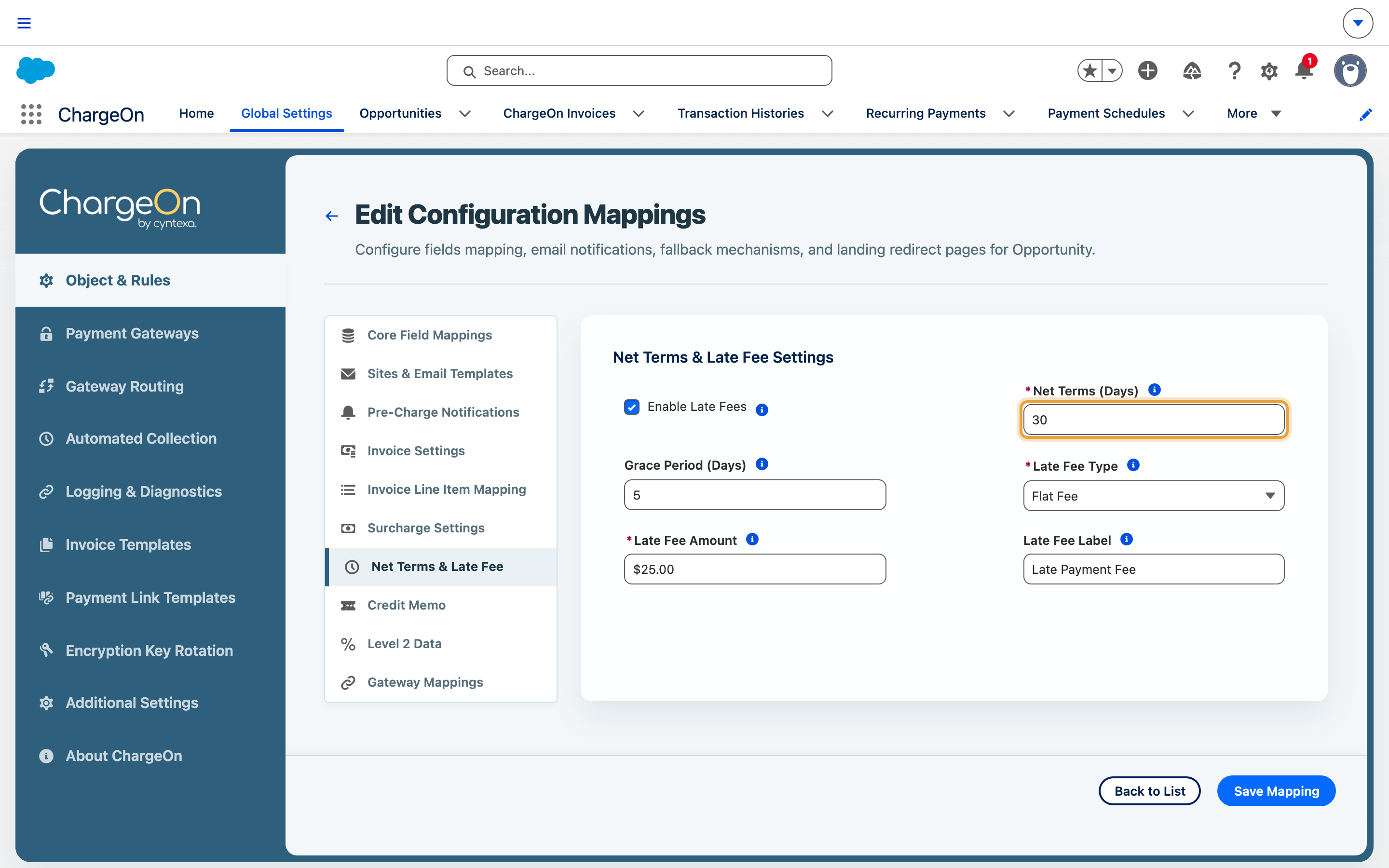
Task: Select Invoice Line Item Mapping section
Action: click(x=441, y=489)
